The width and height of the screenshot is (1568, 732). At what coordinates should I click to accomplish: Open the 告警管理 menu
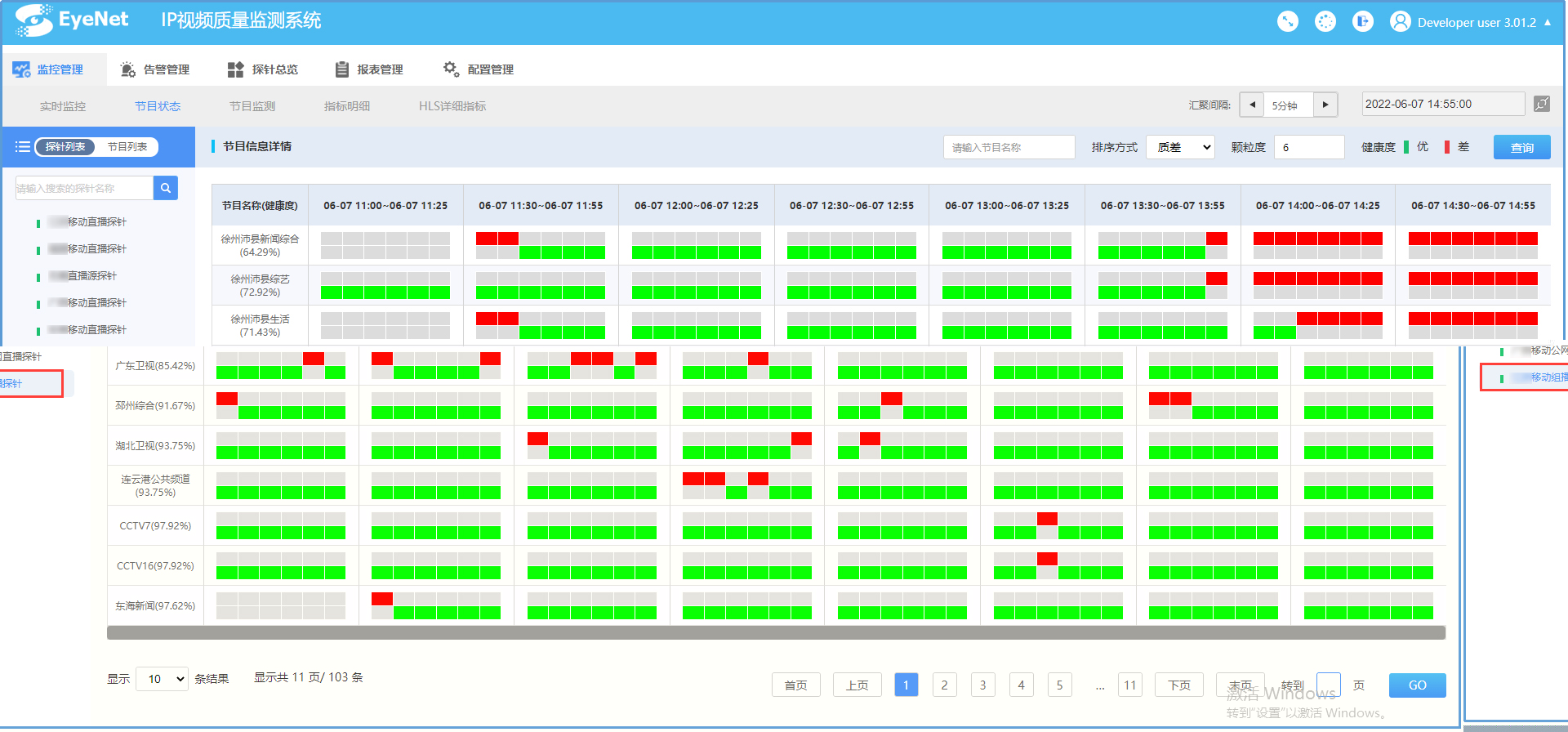coord(155,69)
